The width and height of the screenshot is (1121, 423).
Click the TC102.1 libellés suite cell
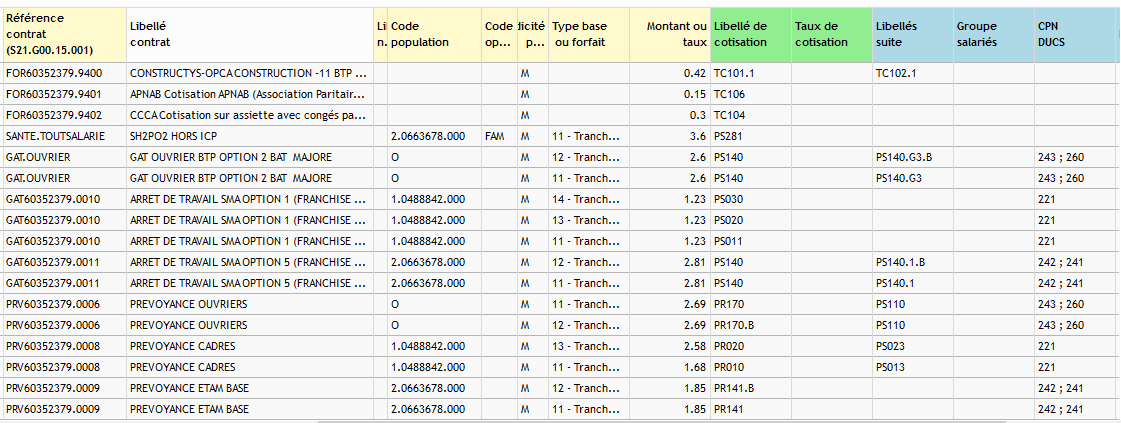pos(912,73)
